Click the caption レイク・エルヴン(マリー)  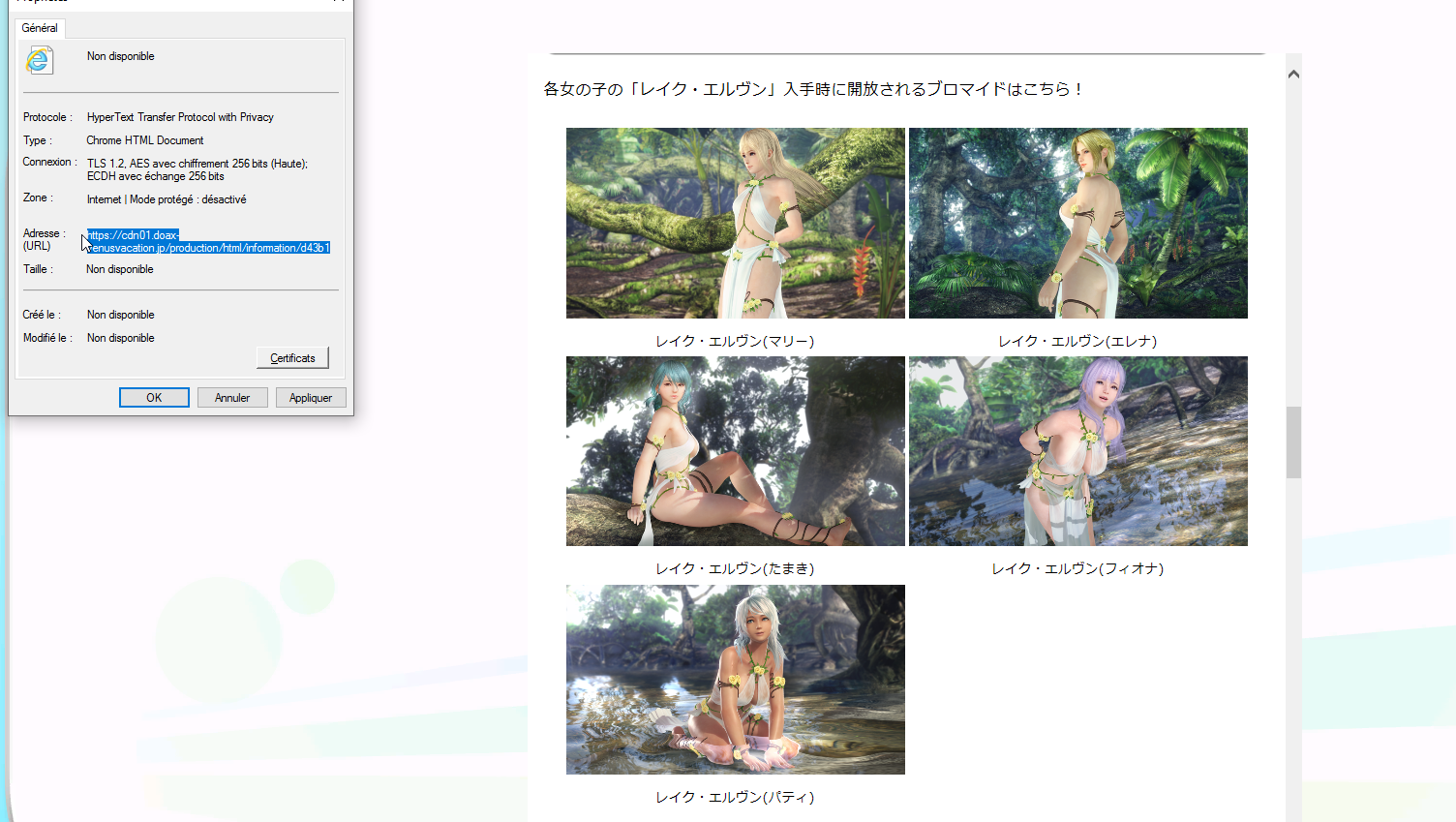coord(736,341)
